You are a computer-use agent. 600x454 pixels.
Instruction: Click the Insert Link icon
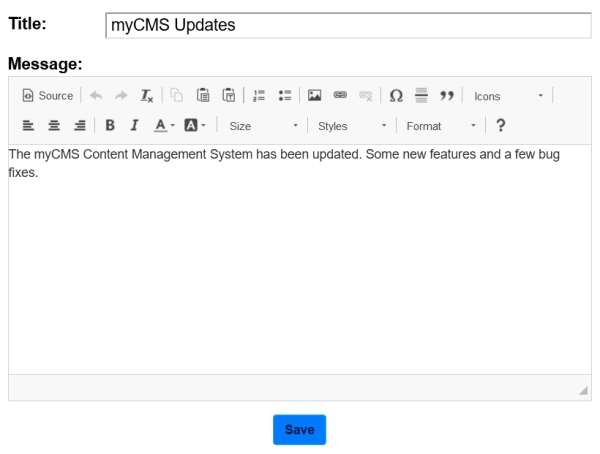coord(339,96)
